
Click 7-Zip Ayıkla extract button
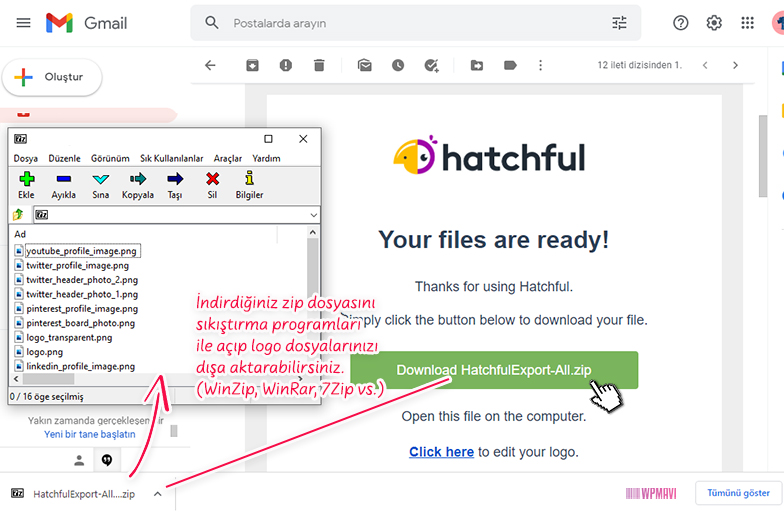click(x=64, y=185)
